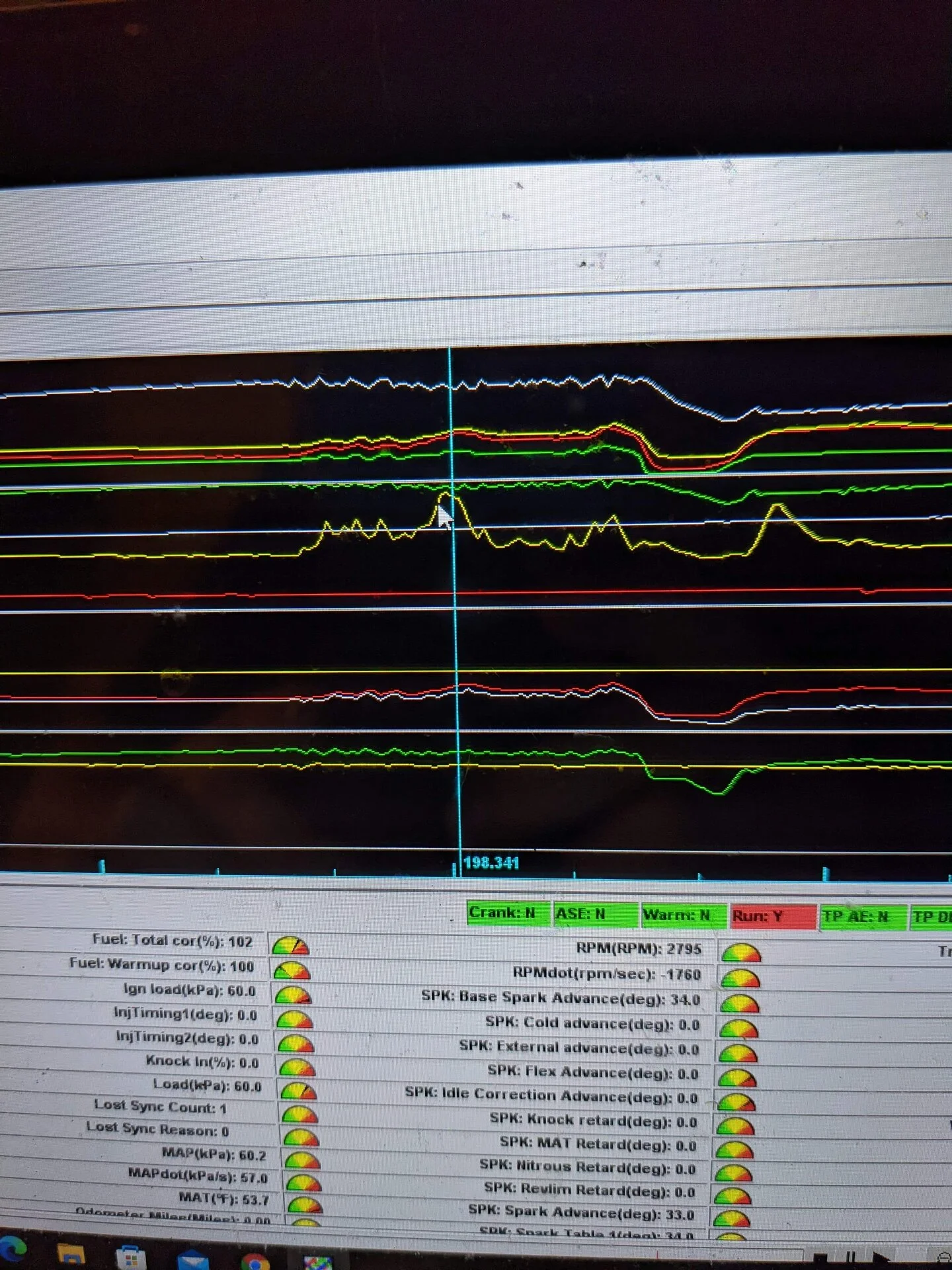The height and width of the screenshot is (1270, 952).
Task: Click the red Run: Y status indicator
Action: click(x=773, y=917)
